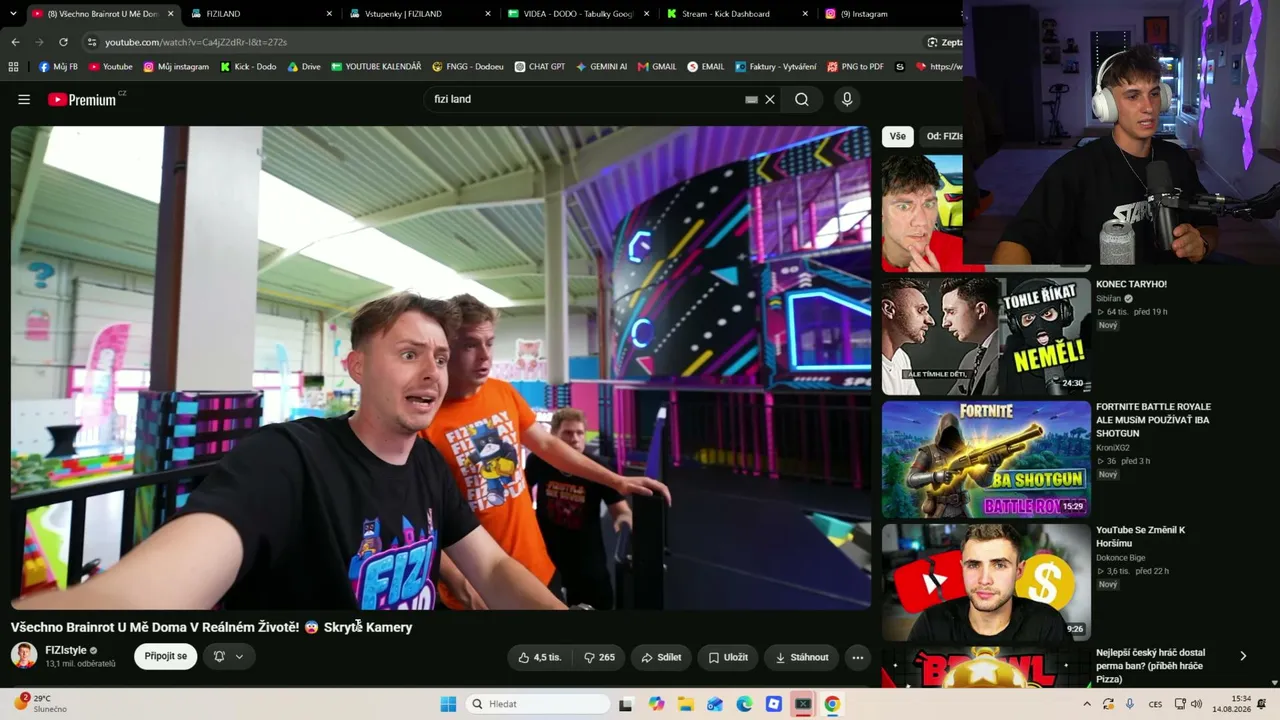Close the Kick Dashboard tab
The image size is (1280, 720).
coord(805,14)
